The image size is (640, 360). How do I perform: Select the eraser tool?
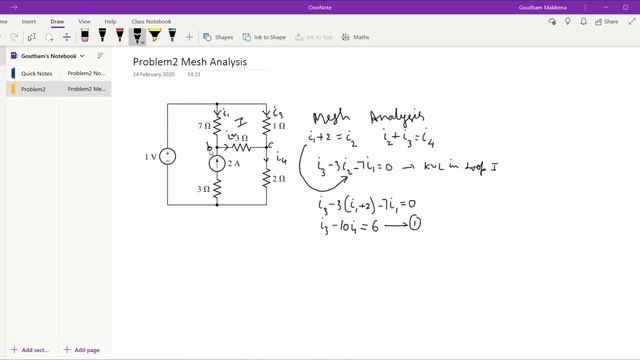(x=85, y=36)
